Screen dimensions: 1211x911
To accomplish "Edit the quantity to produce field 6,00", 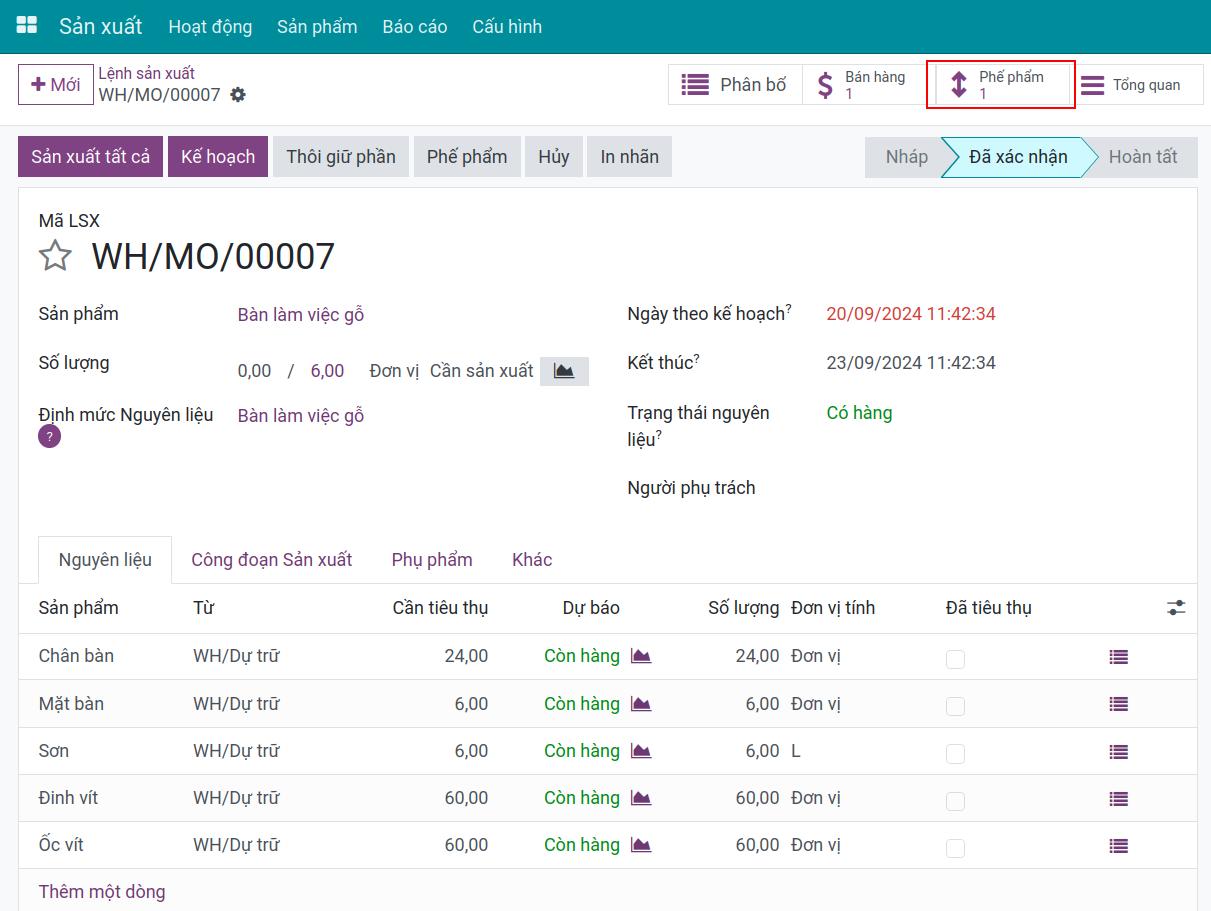I will pos(327,371).
